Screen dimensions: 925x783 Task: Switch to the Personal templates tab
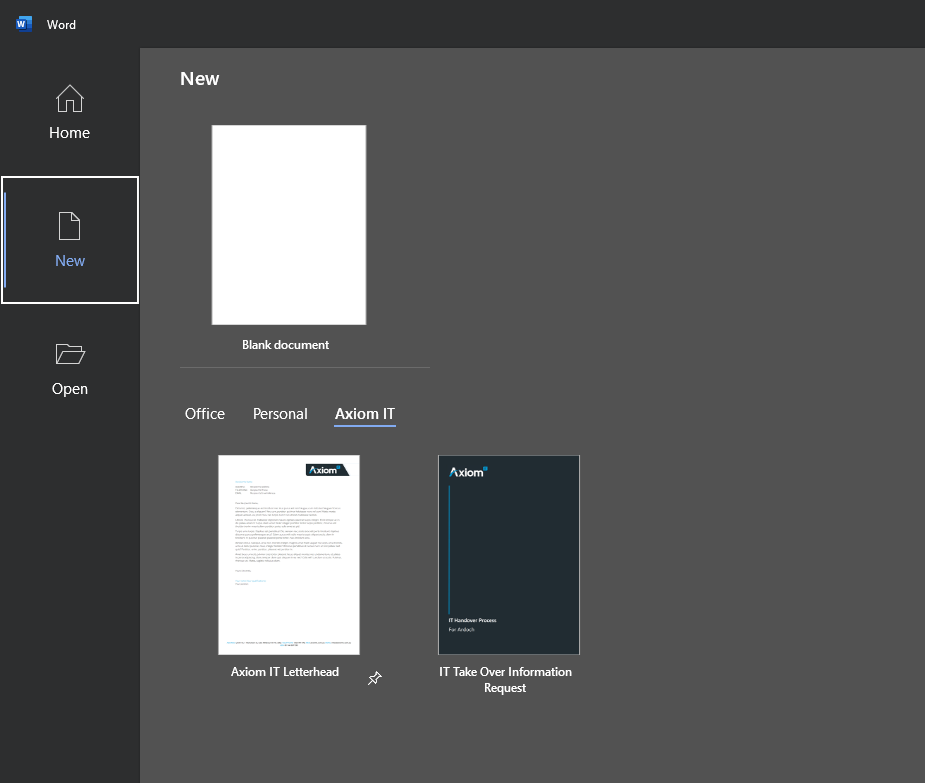pyautogui.click(x=280, y=414)
